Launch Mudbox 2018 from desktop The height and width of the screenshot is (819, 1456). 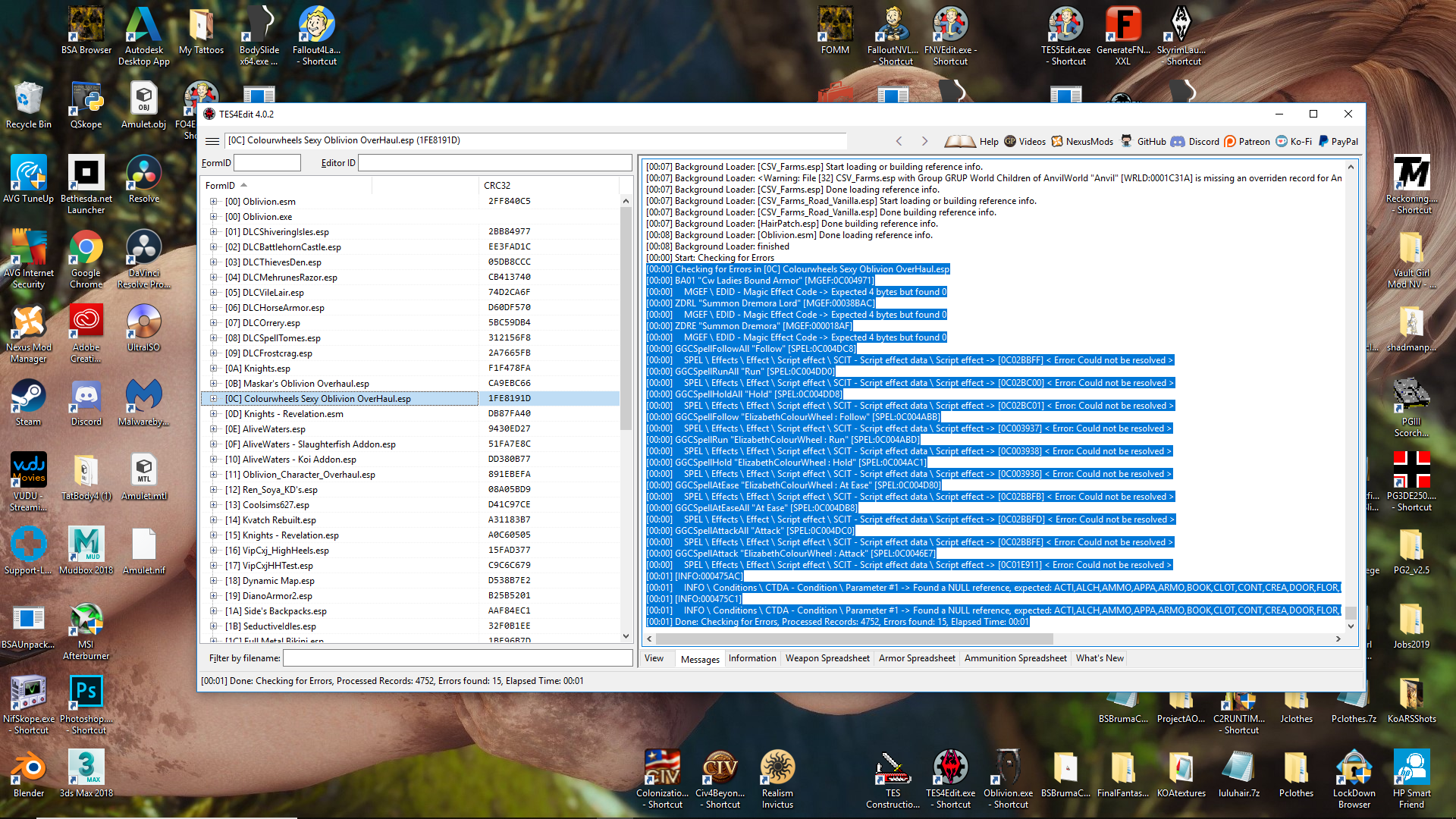pyautogui.click(x=86, y=551)
